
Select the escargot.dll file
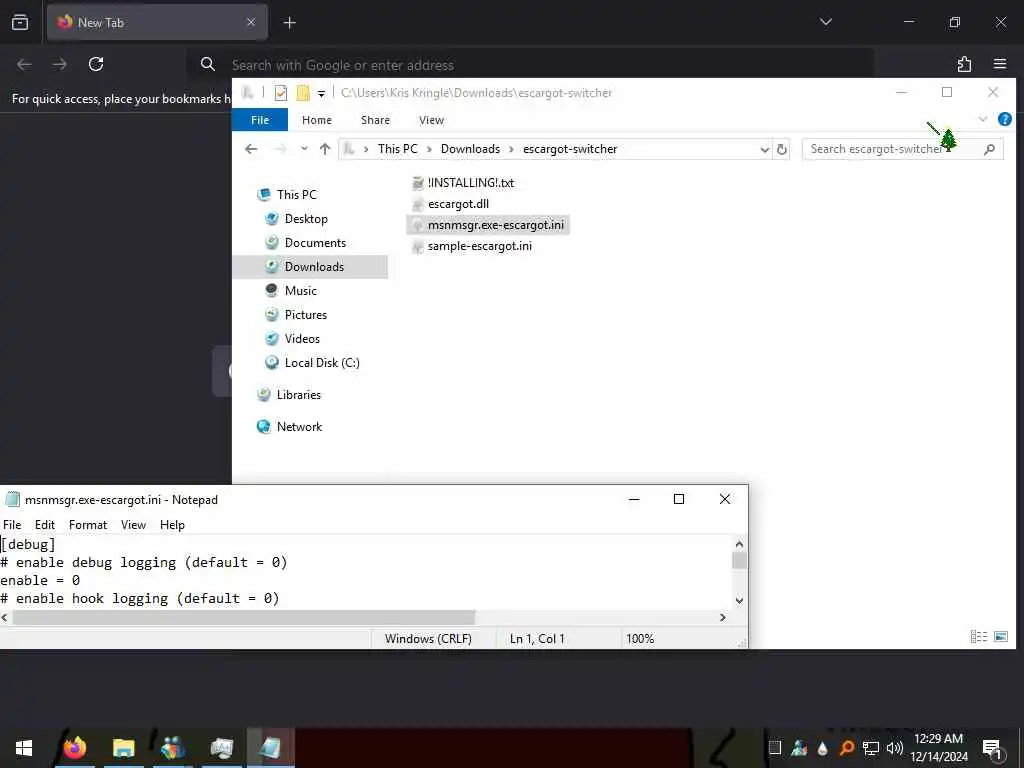coord(458,204)
